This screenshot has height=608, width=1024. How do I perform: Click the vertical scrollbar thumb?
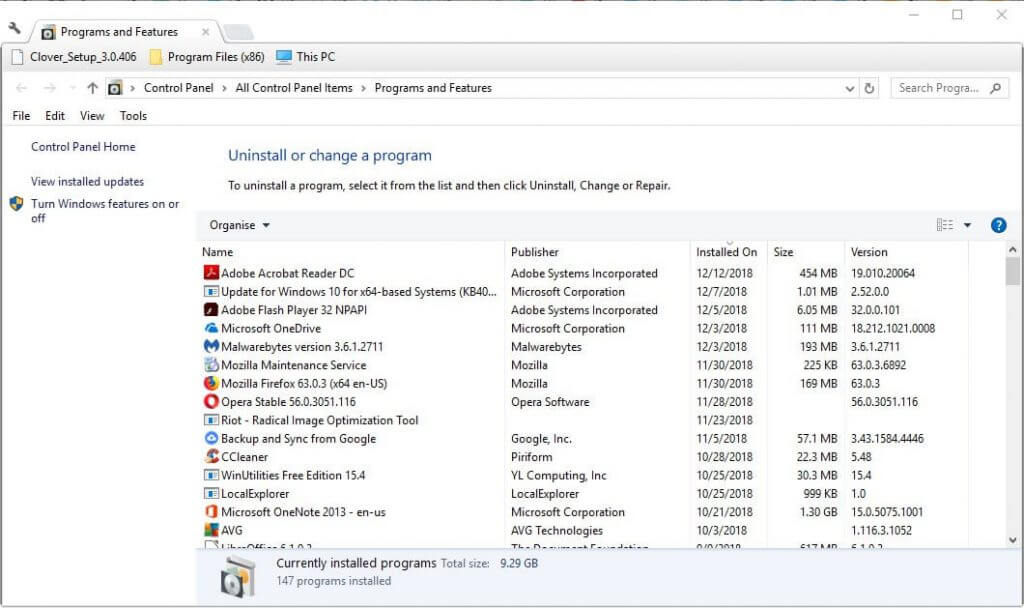tap(1012, 271)
